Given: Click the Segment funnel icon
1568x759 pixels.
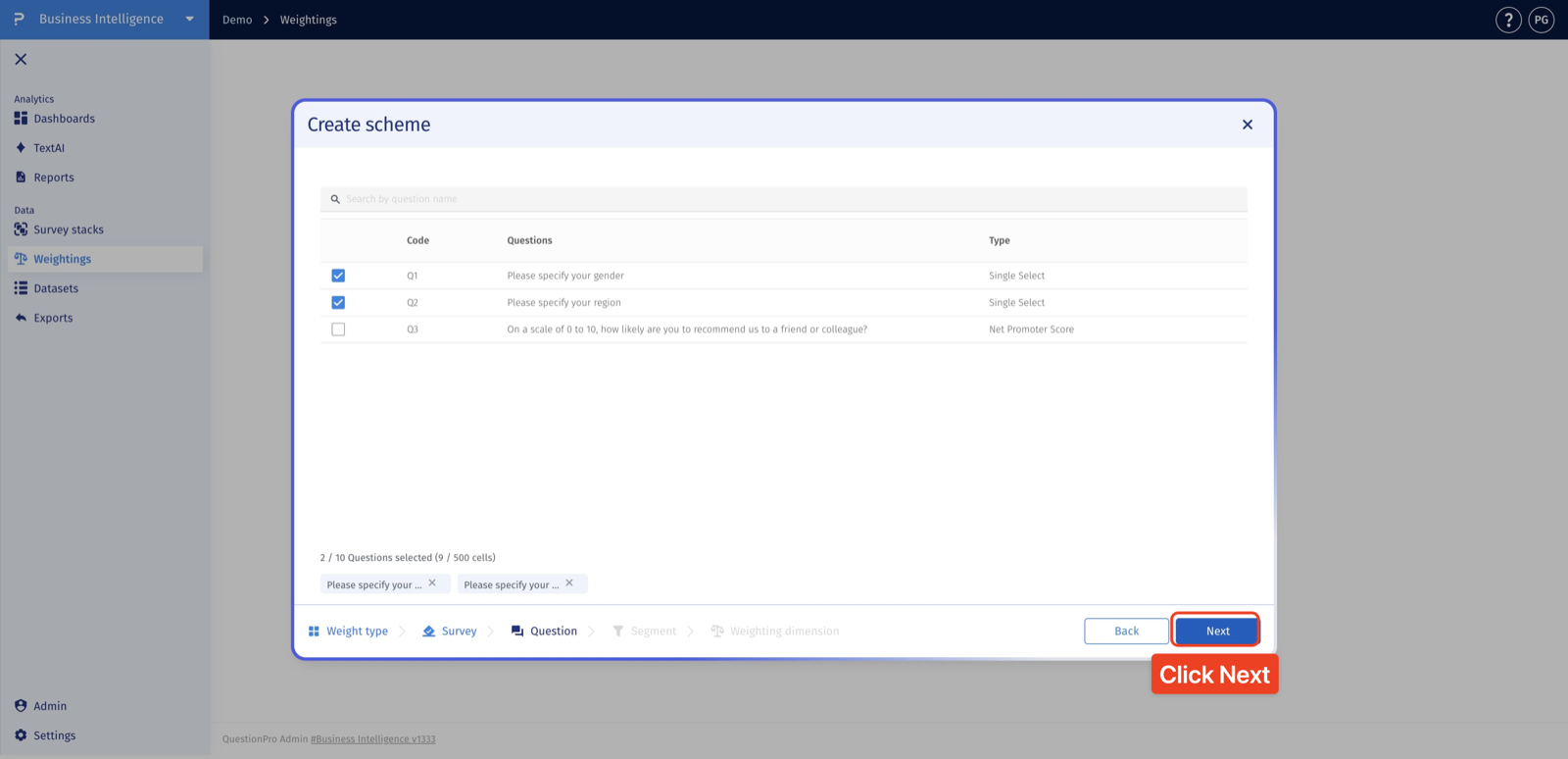Looking at the screenshot, I should click(618, 632).
